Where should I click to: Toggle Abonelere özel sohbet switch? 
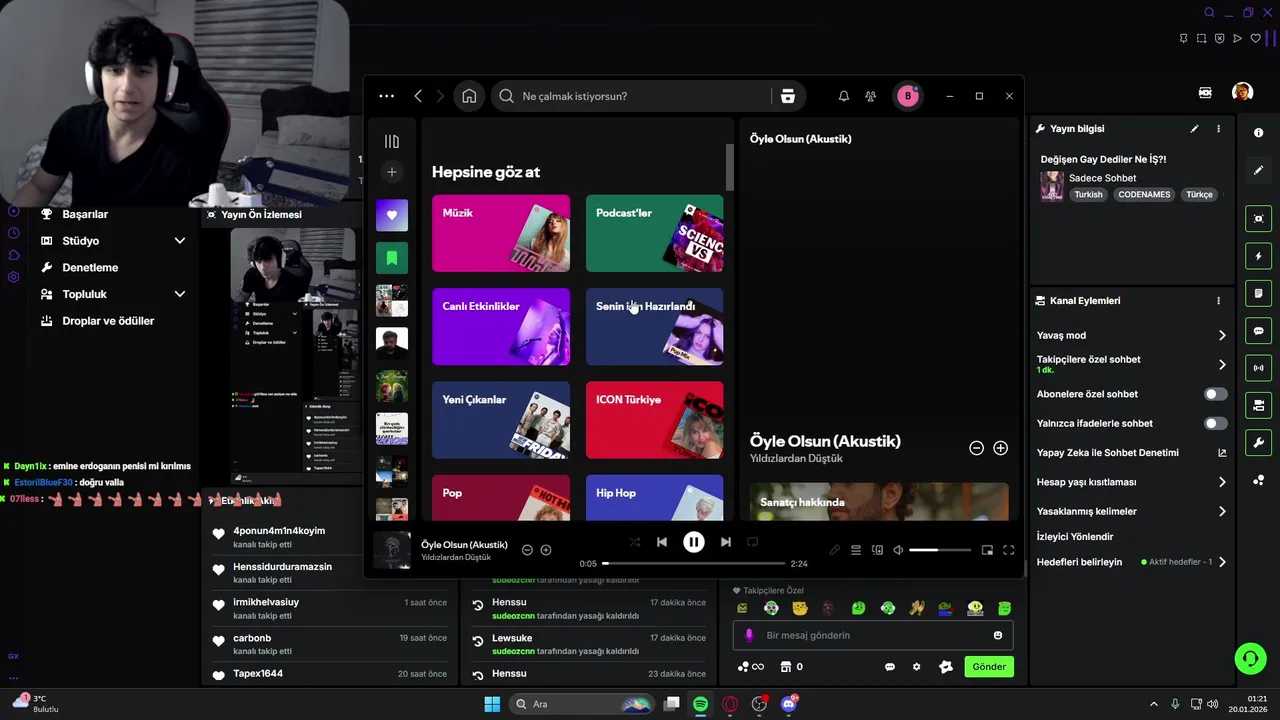1215,394
